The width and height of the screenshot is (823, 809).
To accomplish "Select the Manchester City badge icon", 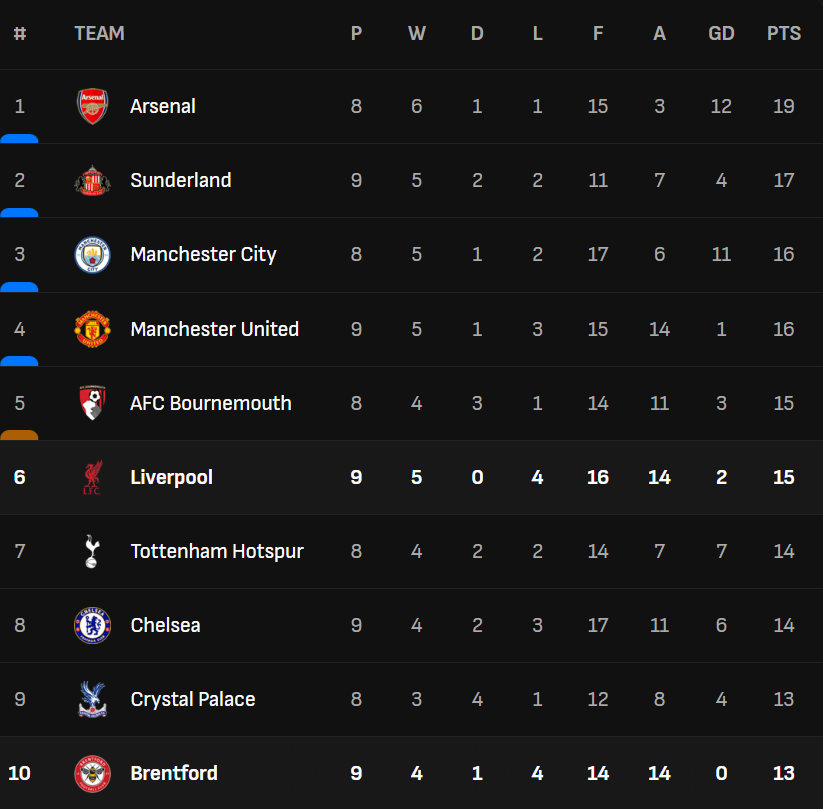I will pos(92,254).
